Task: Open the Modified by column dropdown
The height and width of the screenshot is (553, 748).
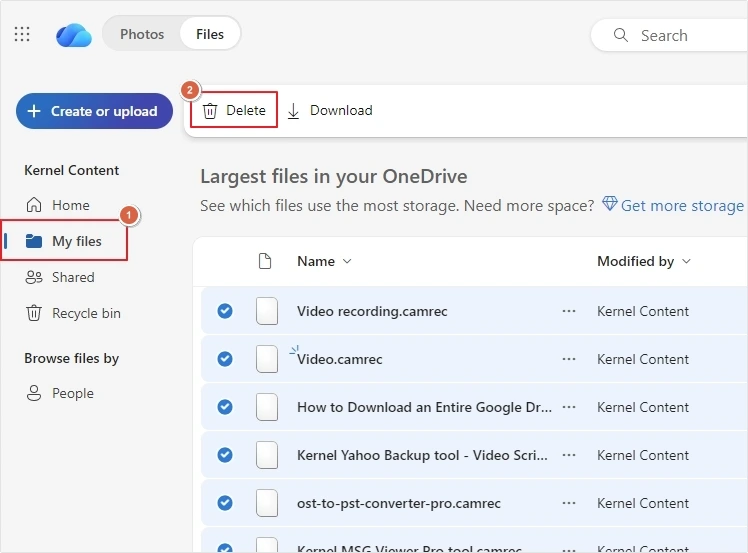Action: coord(644,261)
